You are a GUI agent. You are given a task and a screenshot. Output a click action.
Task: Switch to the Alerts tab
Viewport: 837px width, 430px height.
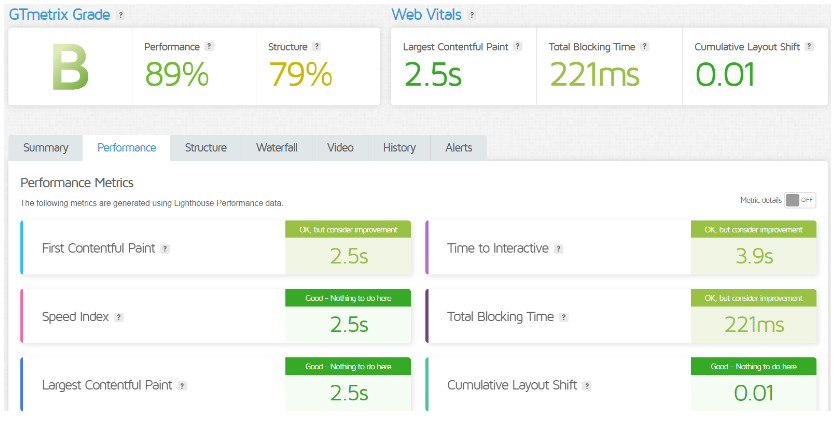(459, 148)
